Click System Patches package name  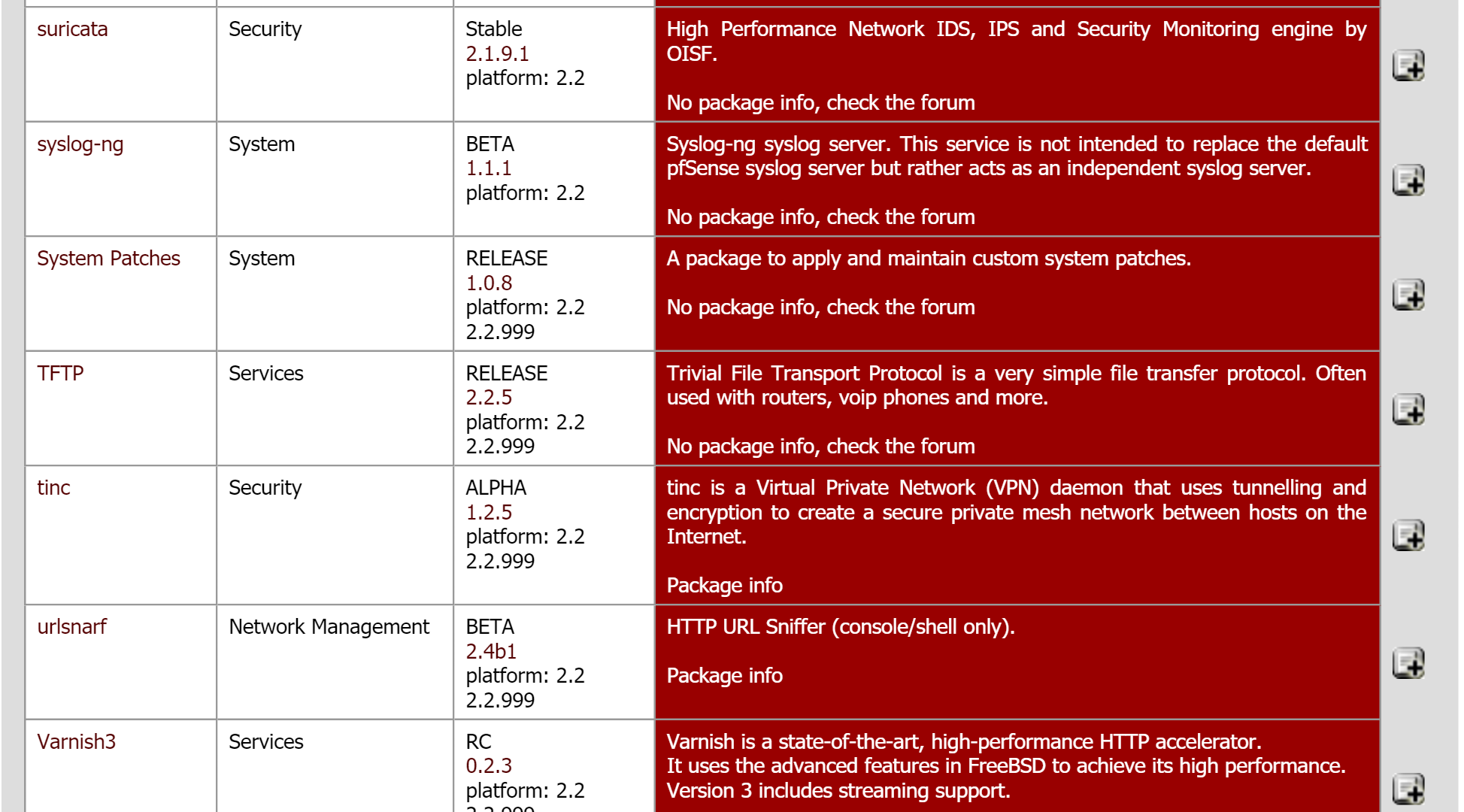click(x=108, y=259)
